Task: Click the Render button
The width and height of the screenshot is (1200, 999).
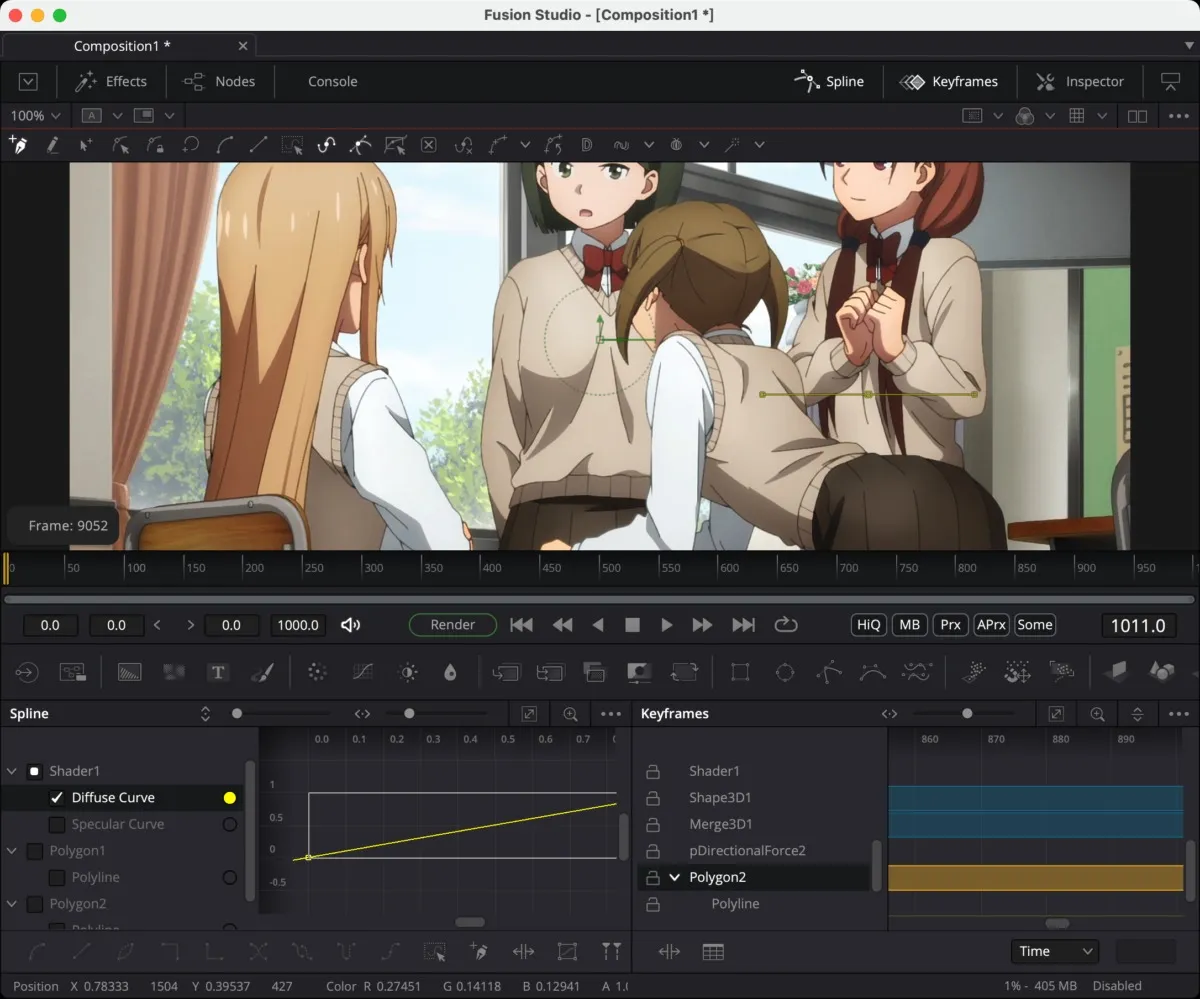Action: coord(453,625)
